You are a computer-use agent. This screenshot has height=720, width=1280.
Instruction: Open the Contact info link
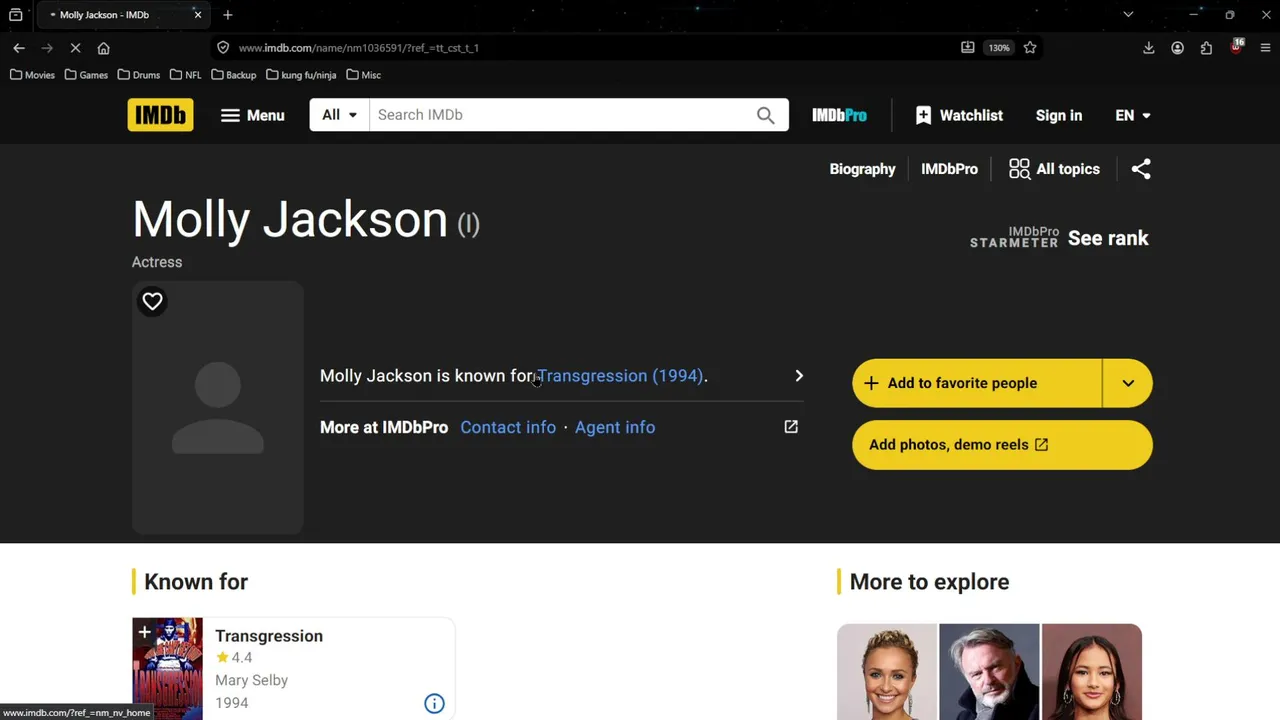[508, 427]
